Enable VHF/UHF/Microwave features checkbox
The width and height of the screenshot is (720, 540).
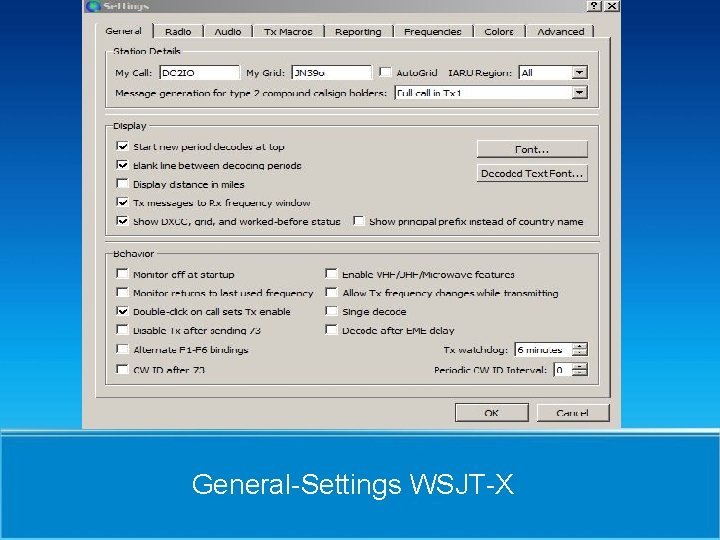pos(331,274)
